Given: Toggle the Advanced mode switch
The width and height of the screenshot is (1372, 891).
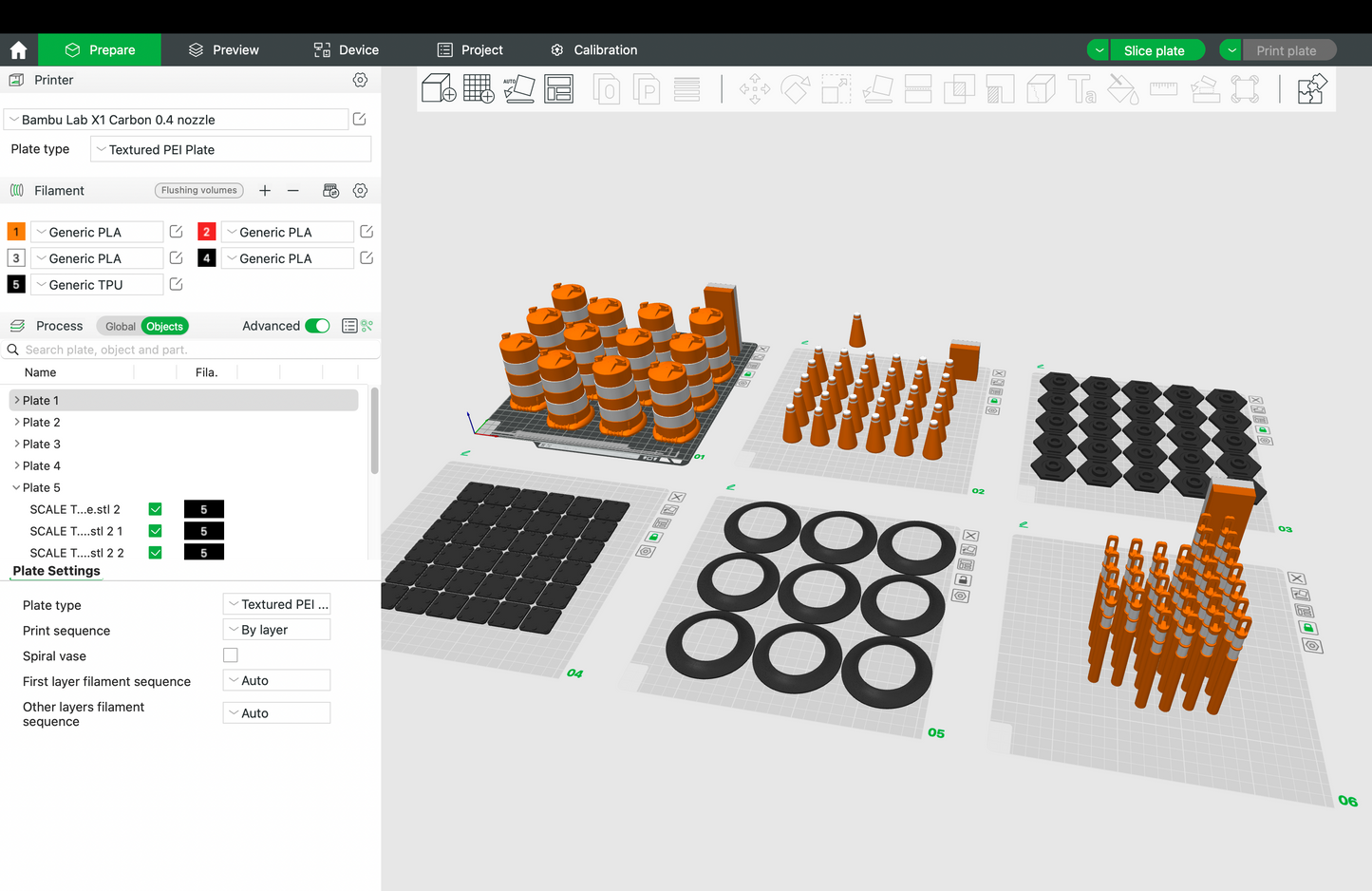Looking at the screenshot, I should pyautogui.click(x=317, y=326).
